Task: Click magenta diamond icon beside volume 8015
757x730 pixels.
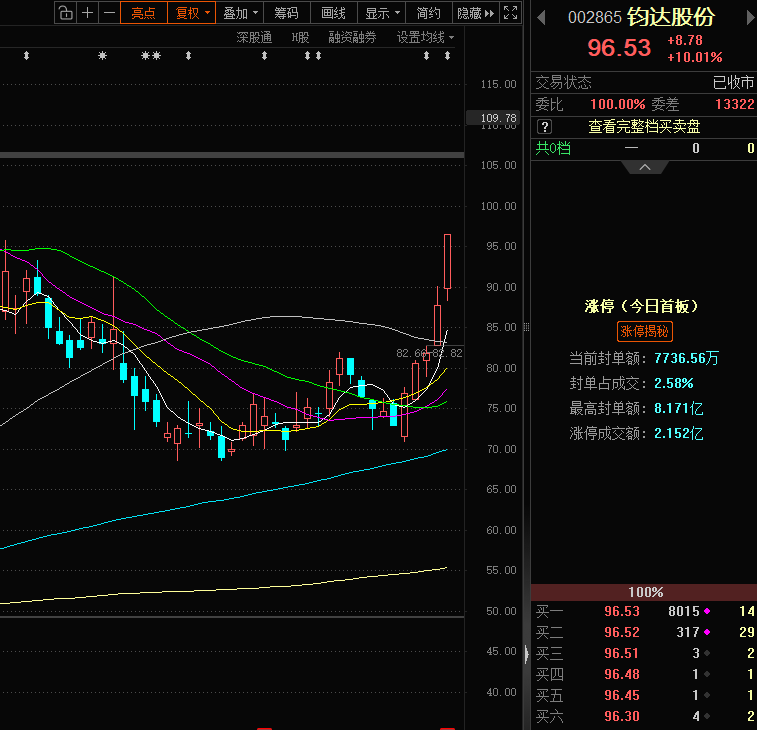Action: click(x=707, y=611)
